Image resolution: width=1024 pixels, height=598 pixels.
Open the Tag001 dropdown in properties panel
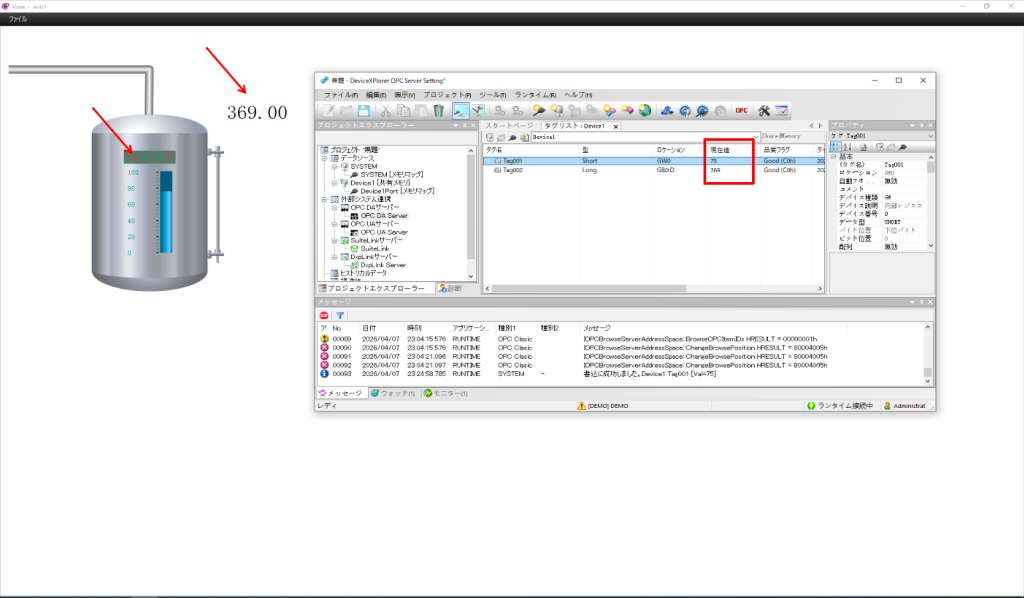click(x=930, y=136)
